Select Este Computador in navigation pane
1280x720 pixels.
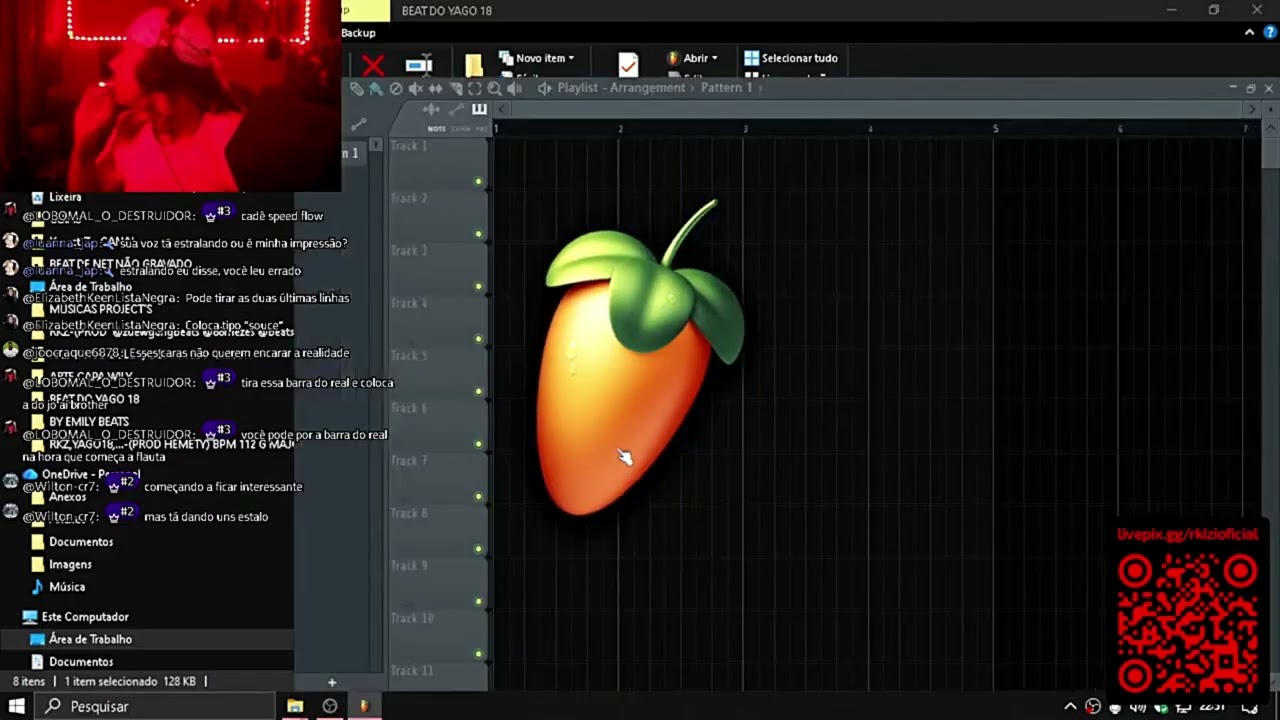pyautogui.click(x=85, y=617)
